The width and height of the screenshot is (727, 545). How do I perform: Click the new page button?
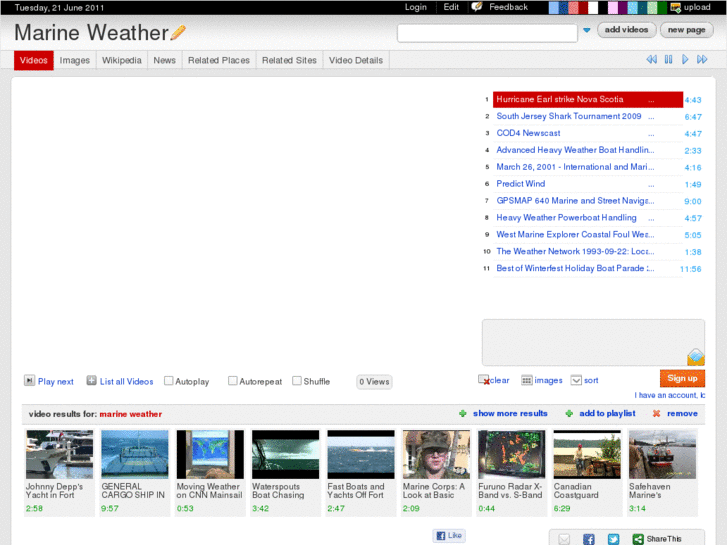pos(687,30)
